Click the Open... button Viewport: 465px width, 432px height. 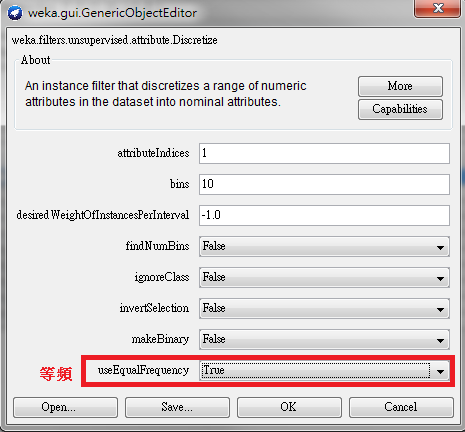pos(65,407)
